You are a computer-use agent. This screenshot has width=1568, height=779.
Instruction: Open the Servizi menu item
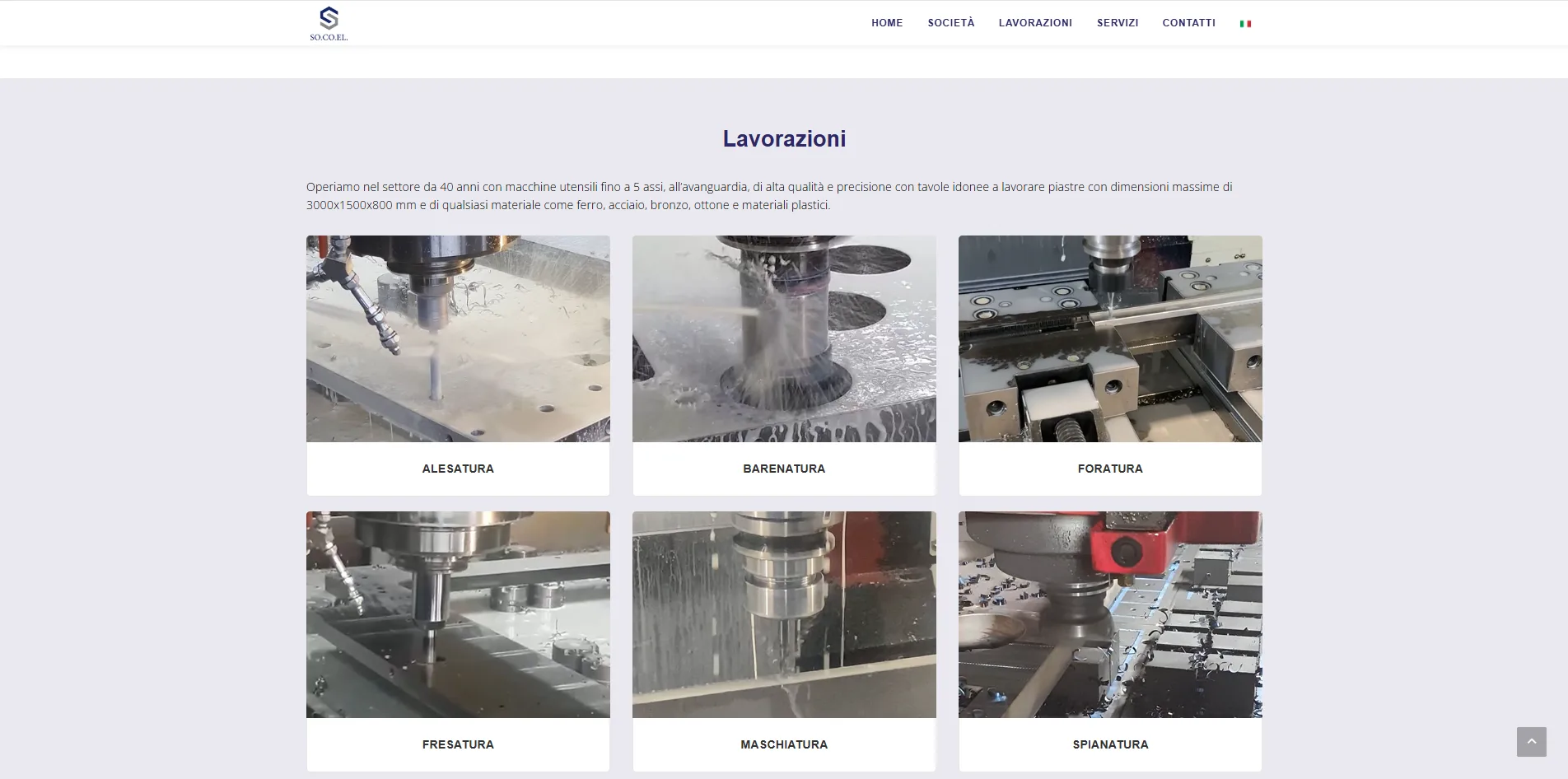click(1118, 23)
